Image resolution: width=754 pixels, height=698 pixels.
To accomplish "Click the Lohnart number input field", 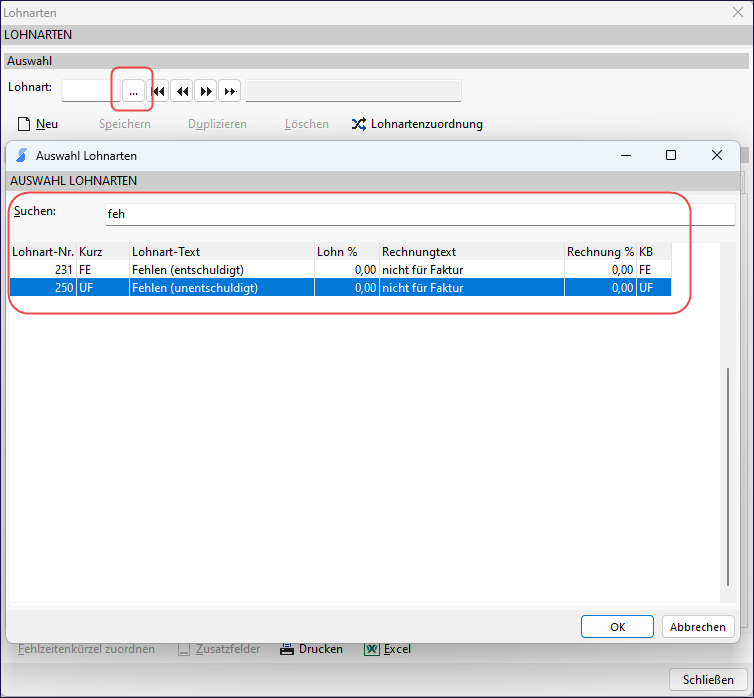I will [x=90, y=91].
